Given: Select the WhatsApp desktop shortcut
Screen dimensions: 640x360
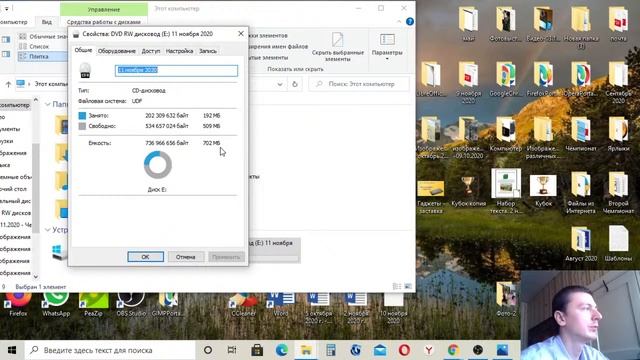Looking at the screenshot, I should point(56,304).
